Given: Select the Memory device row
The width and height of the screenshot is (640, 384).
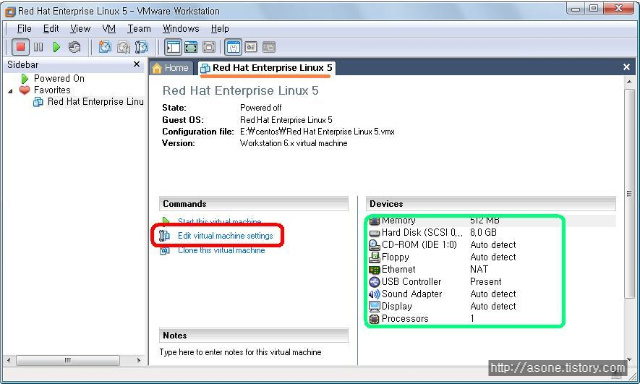Looking at the screenshot, I should coord(492,221).
